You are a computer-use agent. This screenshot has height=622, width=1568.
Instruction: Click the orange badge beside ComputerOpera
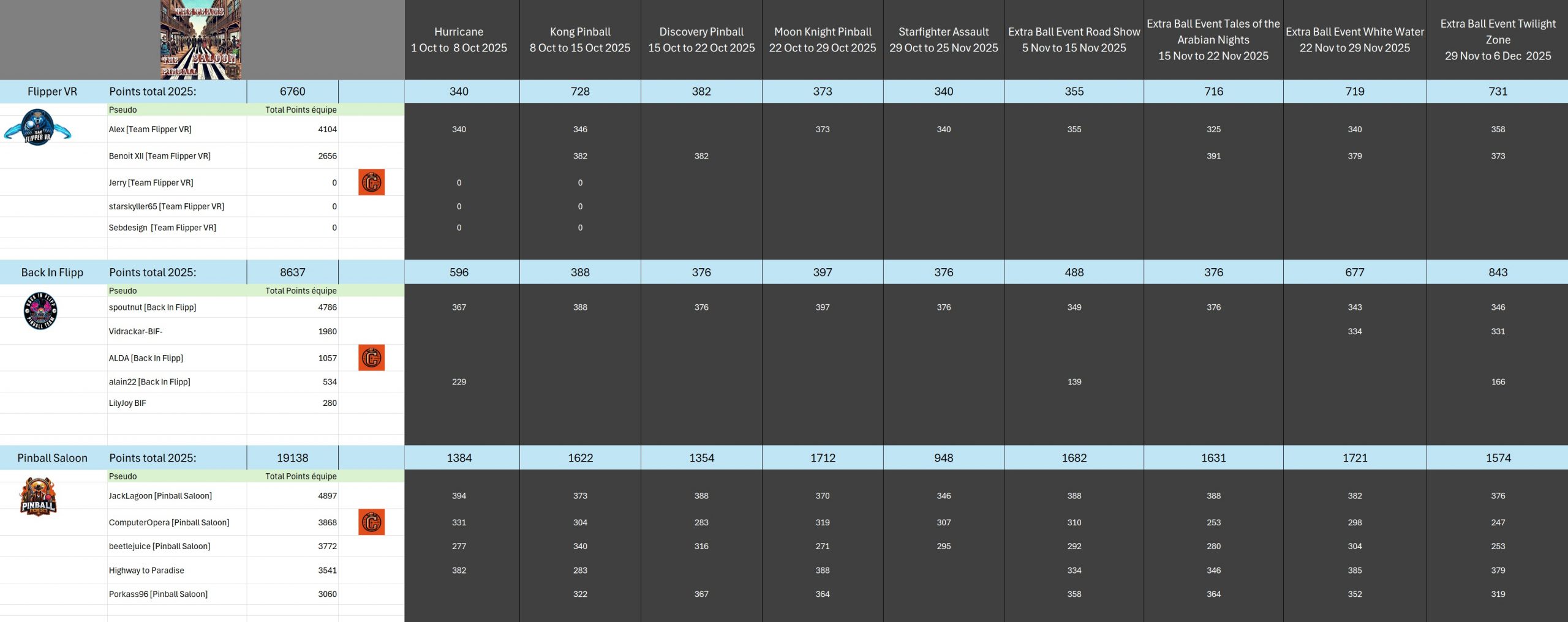pos(371,522)
